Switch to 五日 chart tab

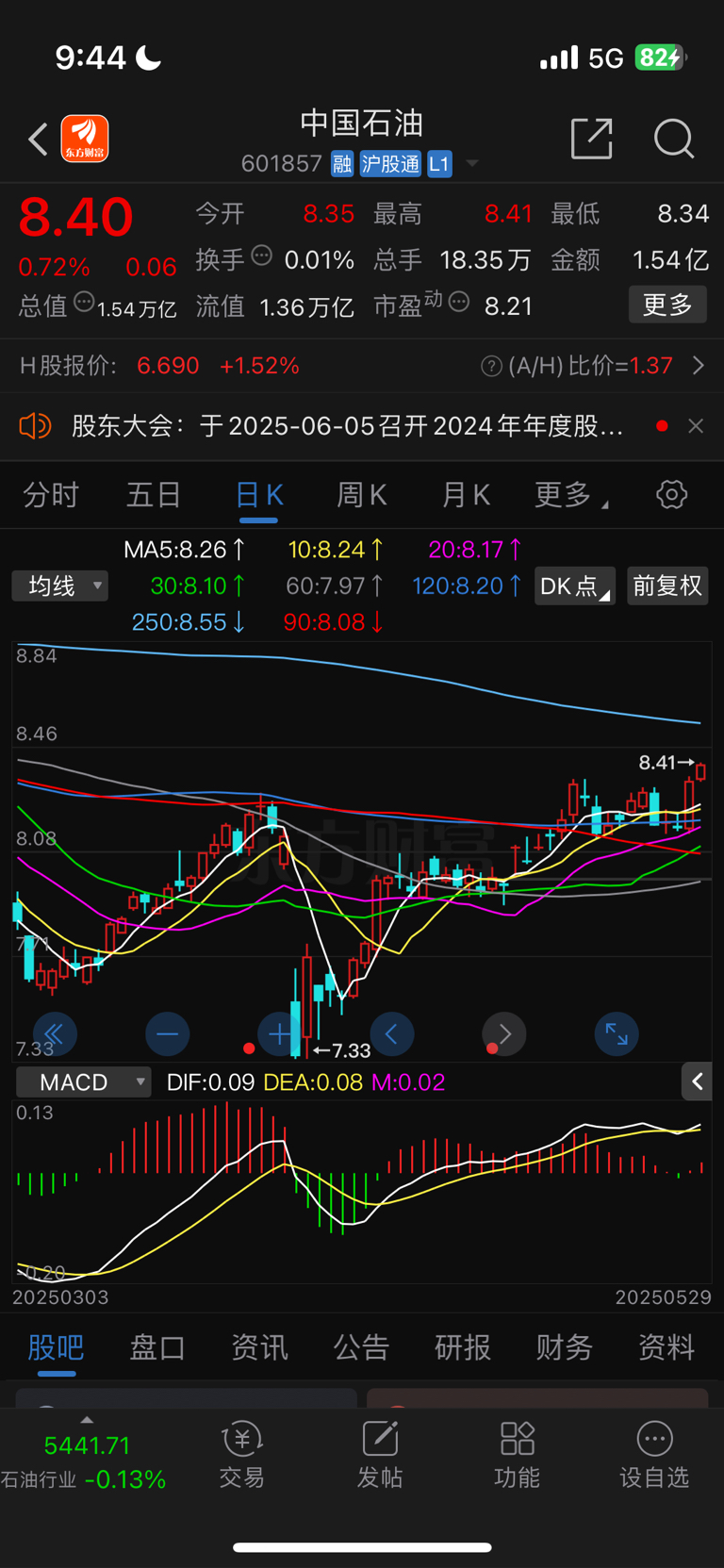[x=154, y=495]
